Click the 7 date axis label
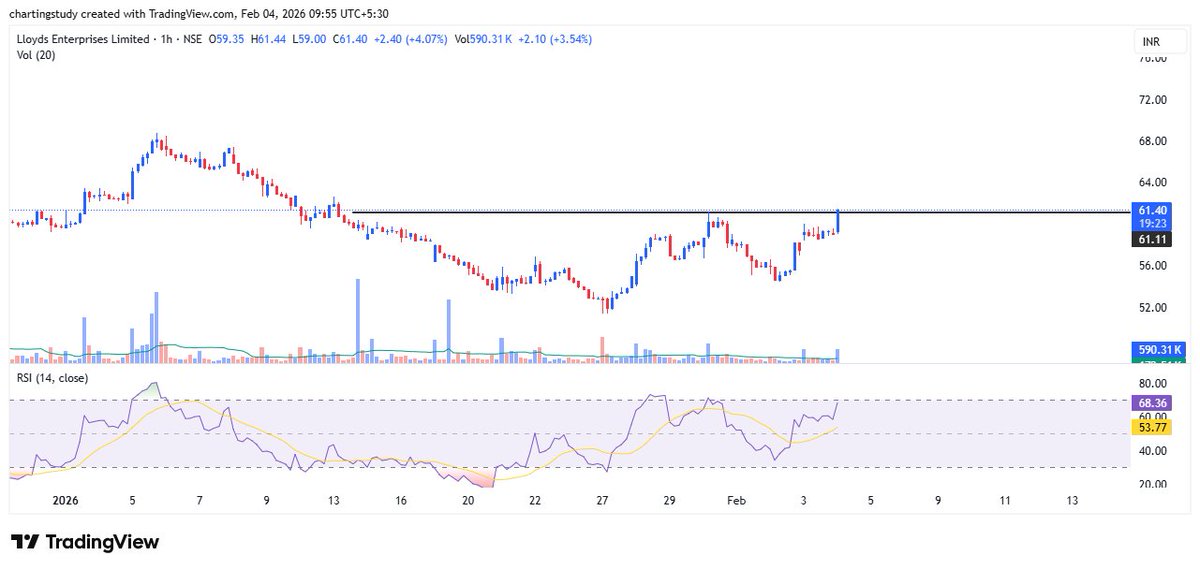Image resolution: width=1200 pixels, height=570 pixels. point(200,500)
